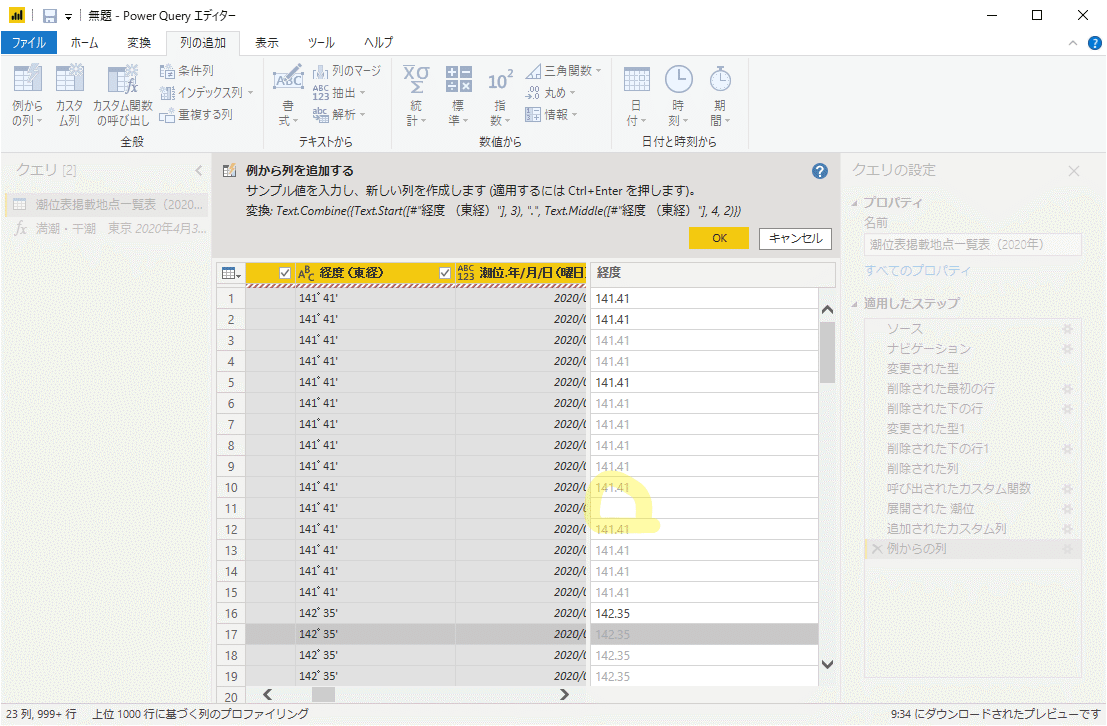Viewport: 1107px width, 726px height.
Task: Switch to the ヘルプ tab
Action: pos(378,43)
